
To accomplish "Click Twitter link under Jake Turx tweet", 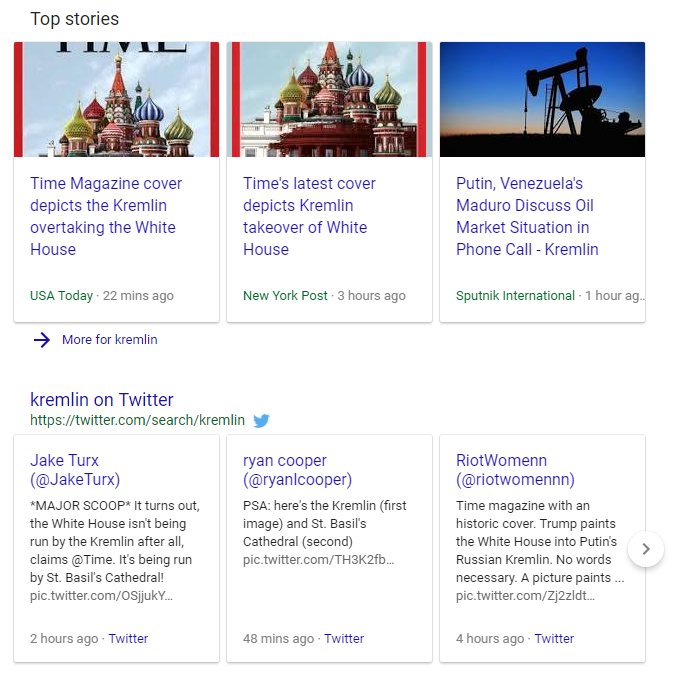I will [128, 638].
